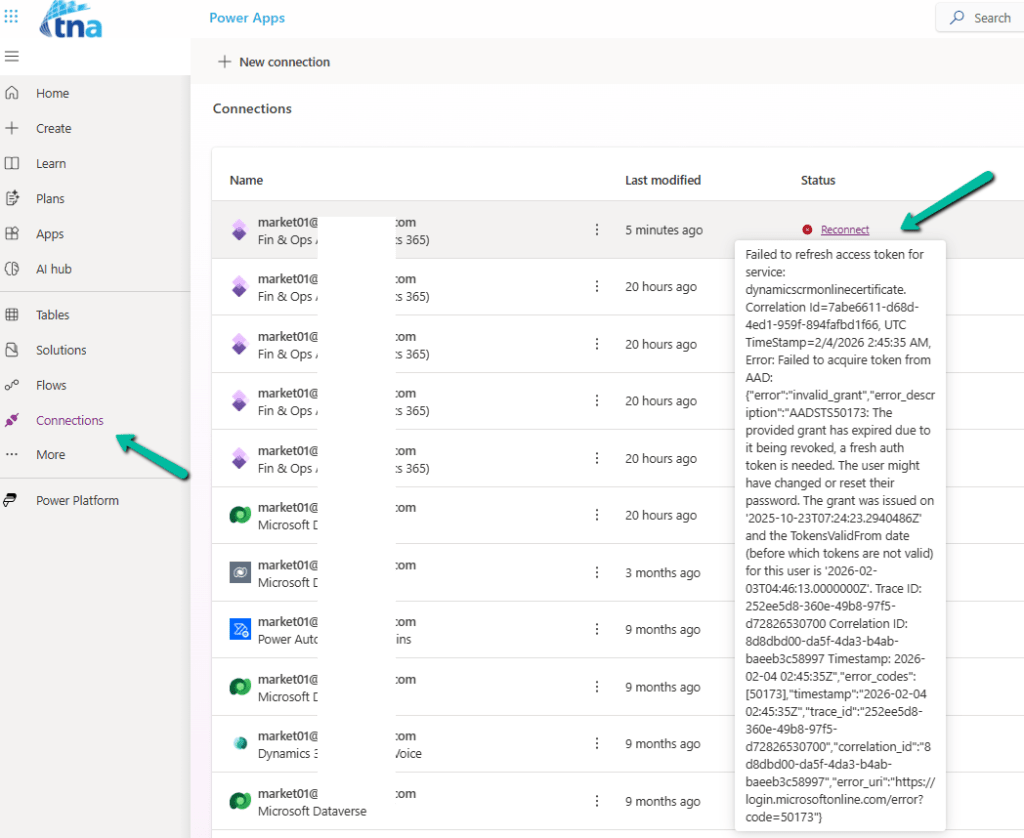Click the Flows sidebar icon
1024x838 pixels.
[12, 385]
